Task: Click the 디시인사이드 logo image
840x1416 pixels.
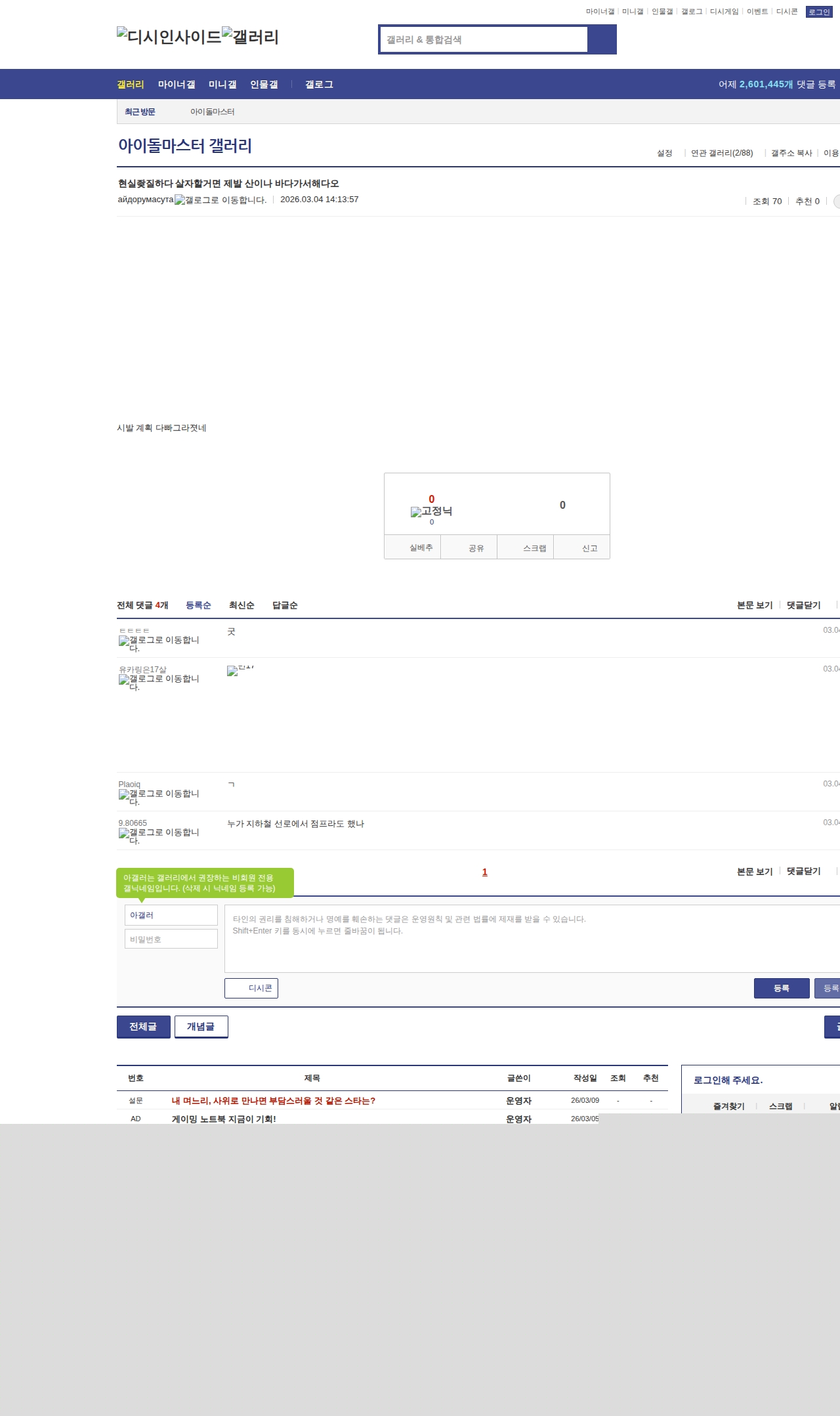Action: tap(169, 37)
